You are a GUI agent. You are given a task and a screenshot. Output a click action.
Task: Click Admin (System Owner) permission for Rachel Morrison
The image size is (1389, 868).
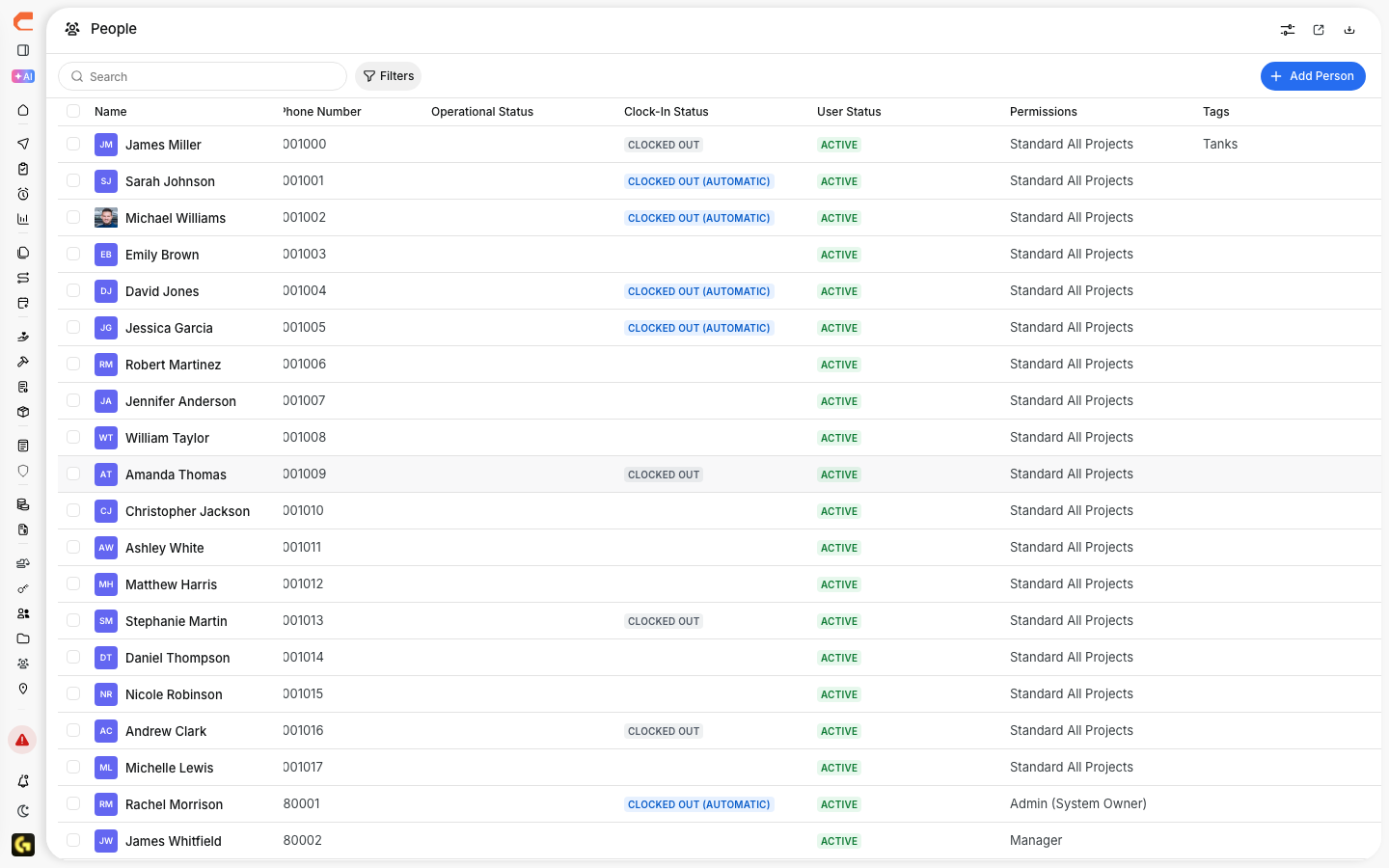[1078, 804]
